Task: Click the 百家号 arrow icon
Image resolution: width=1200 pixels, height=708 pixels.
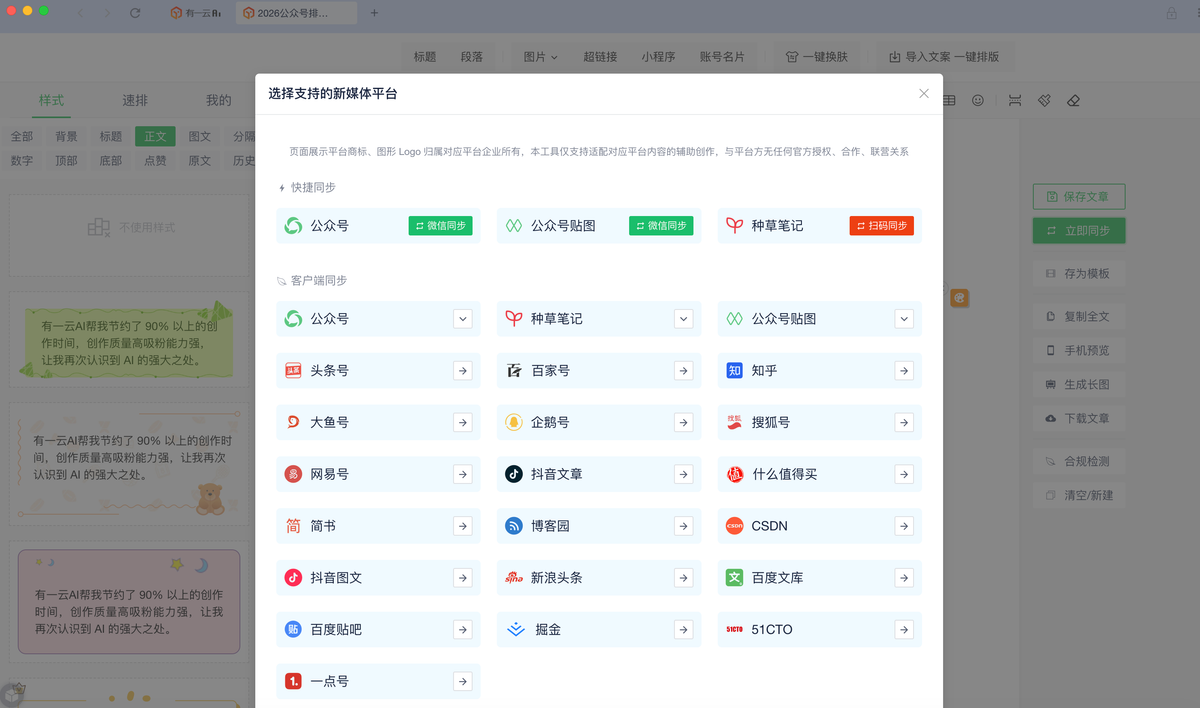Action: [683, 370]
